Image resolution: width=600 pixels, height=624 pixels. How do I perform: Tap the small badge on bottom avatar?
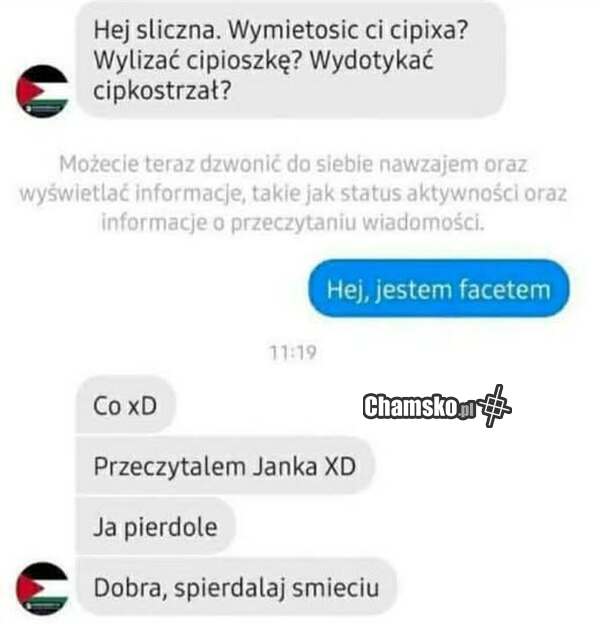(43, 606)
